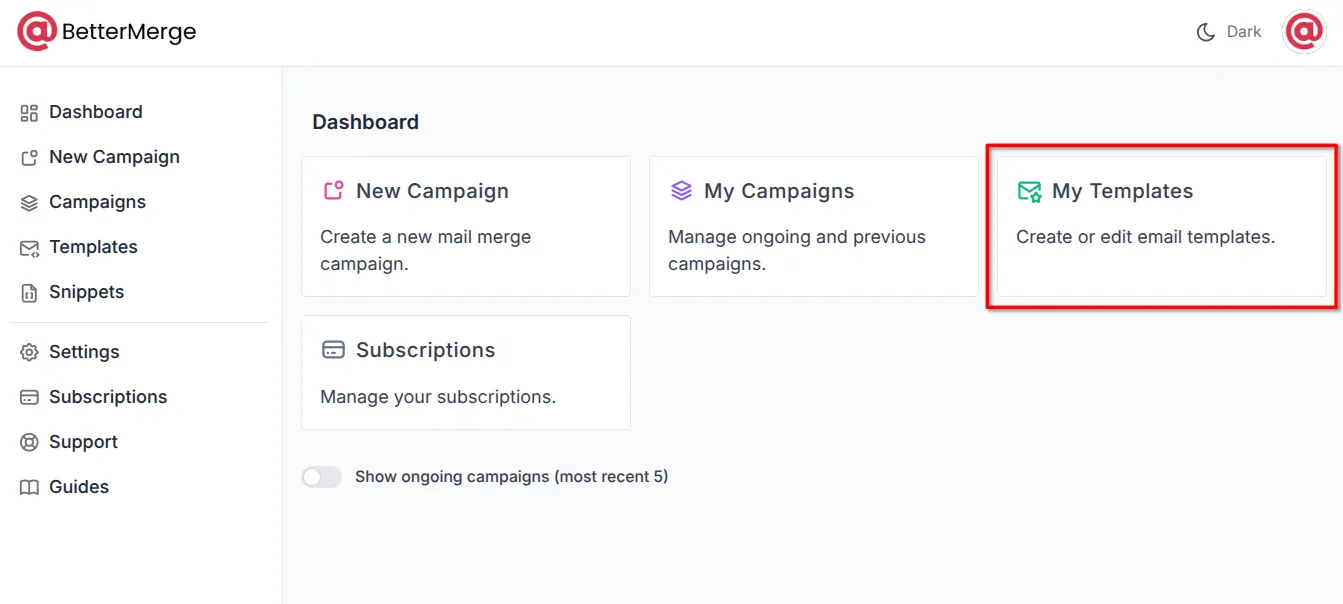Click the Templates mail icon in sidebar
The width and height of the screenshot is (1343, 604).
pos(28,247)
